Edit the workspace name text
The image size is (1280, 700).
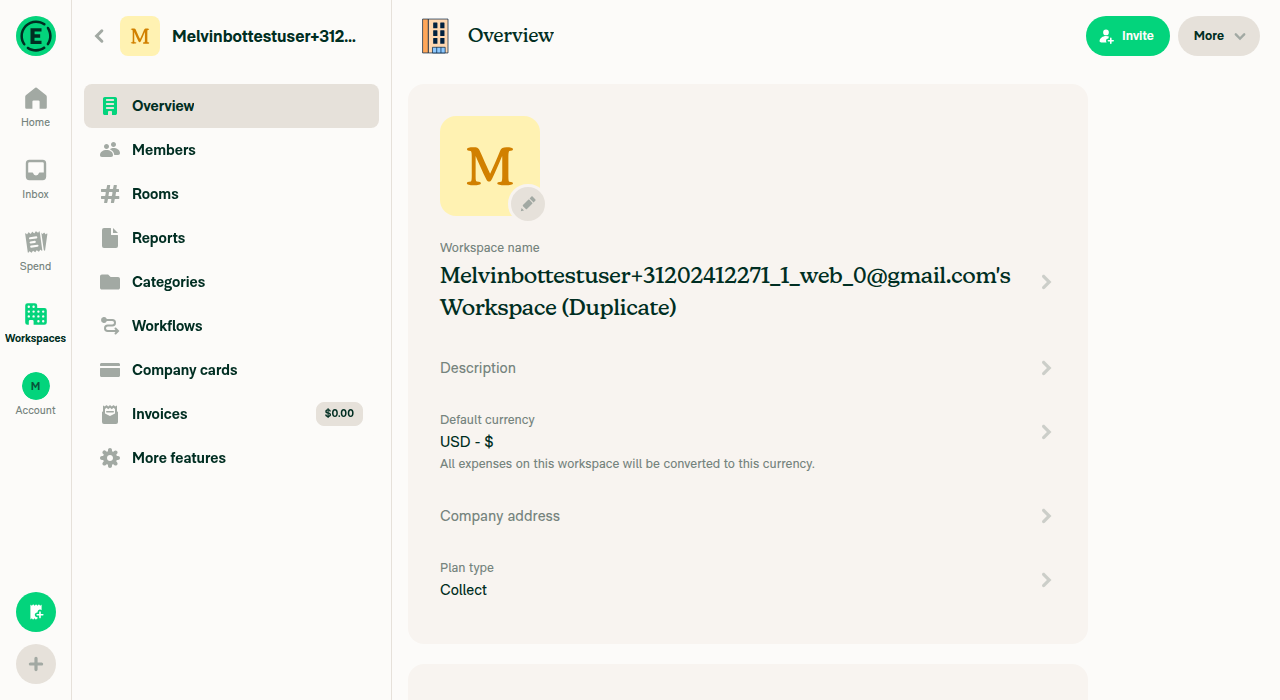(726, 291)
